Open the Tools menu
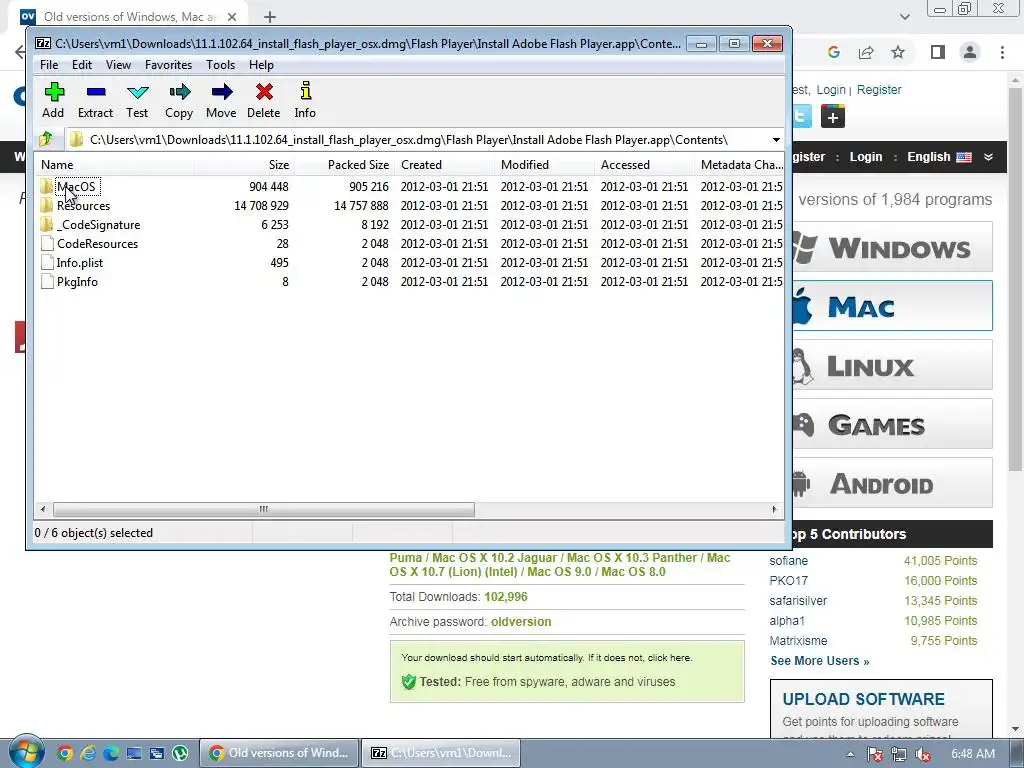The width and height of the screenshot is (1024, 768). tap(220, 65)
